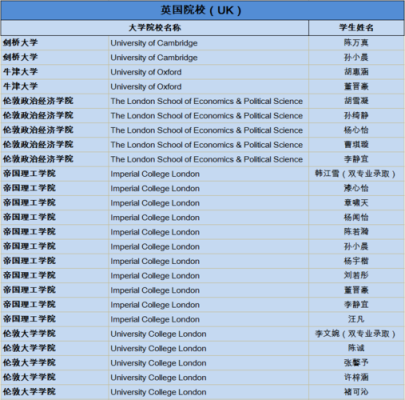Click student name 胡惠涵

[x=356, y=72]
